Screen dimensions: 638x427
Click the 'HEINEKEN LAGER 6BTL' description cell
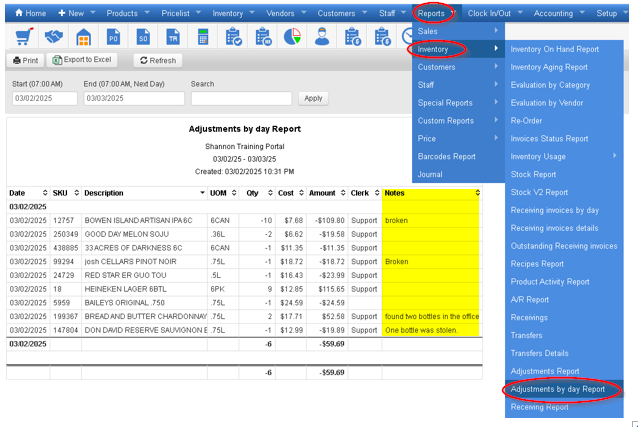pos(144,289)
